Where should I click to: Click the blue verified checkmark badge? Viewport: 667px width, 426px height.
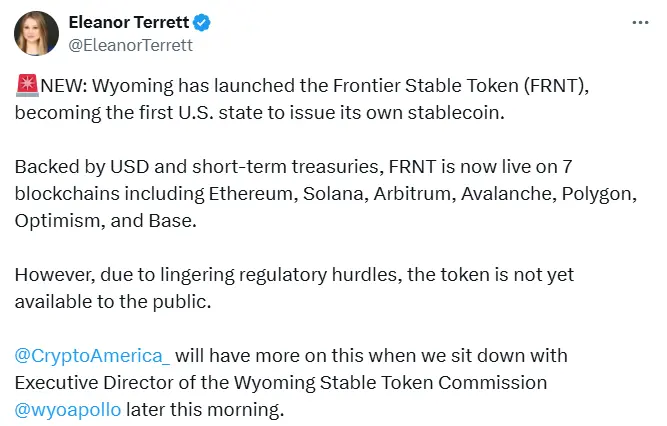point(203,23)
